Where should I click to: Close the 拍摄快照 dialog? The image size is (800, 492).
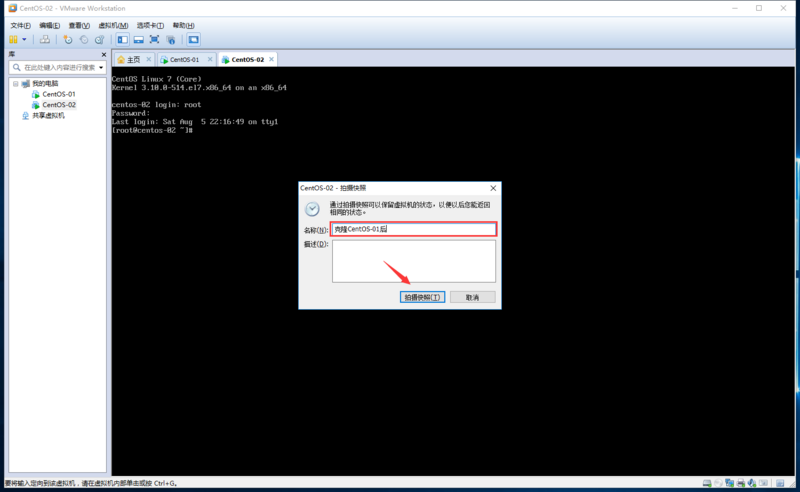pos(493,188)
